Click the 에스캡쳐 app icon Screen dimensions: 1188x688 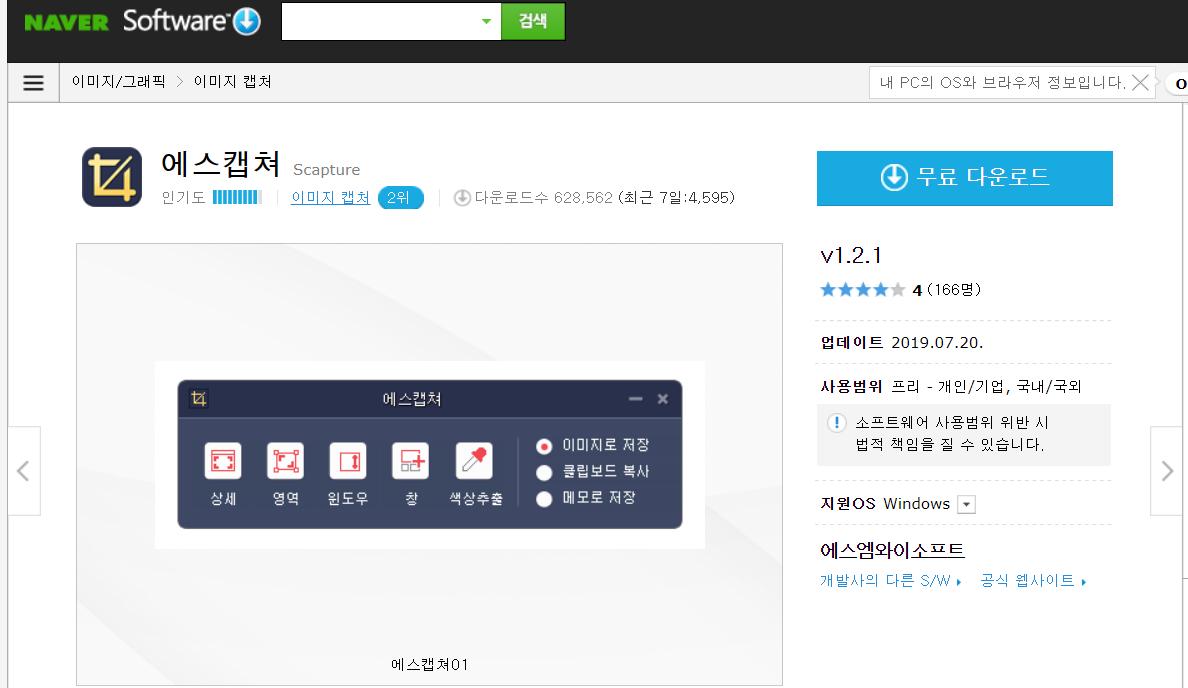click(112, 177)
